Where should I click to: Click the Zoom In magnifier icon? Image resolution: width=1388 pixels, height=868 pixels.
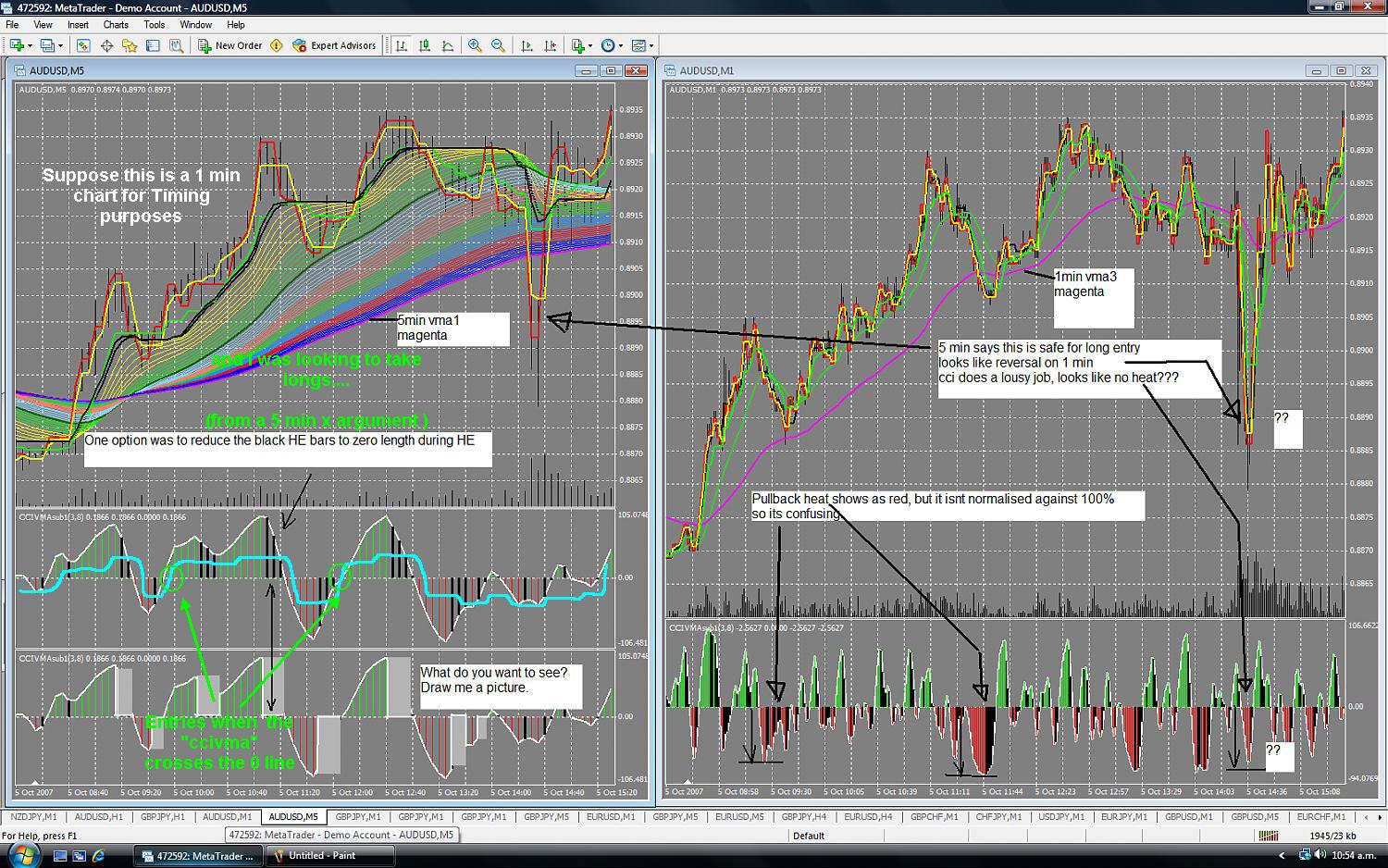475,45
